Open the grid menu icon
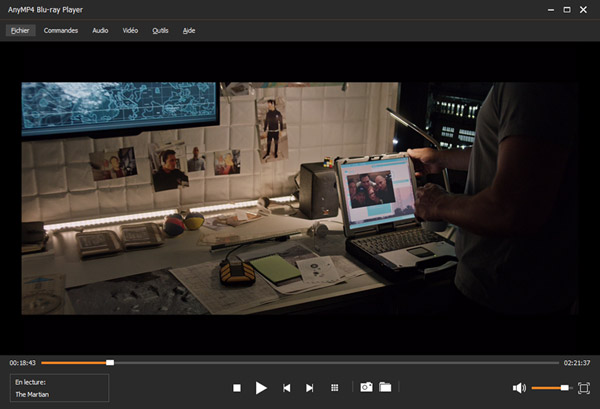 click(x=335, y=387)
